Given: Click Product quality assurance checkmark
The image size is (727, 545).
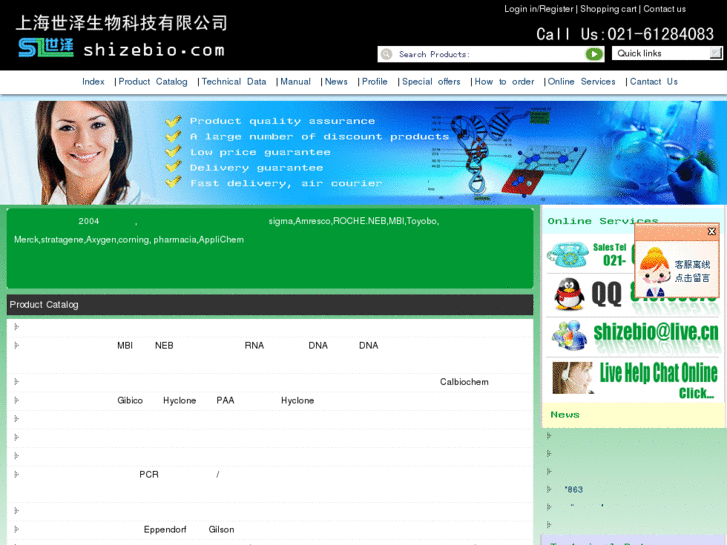Looking at the screenshot, I should pyautogui.click(x=173, y=122).
